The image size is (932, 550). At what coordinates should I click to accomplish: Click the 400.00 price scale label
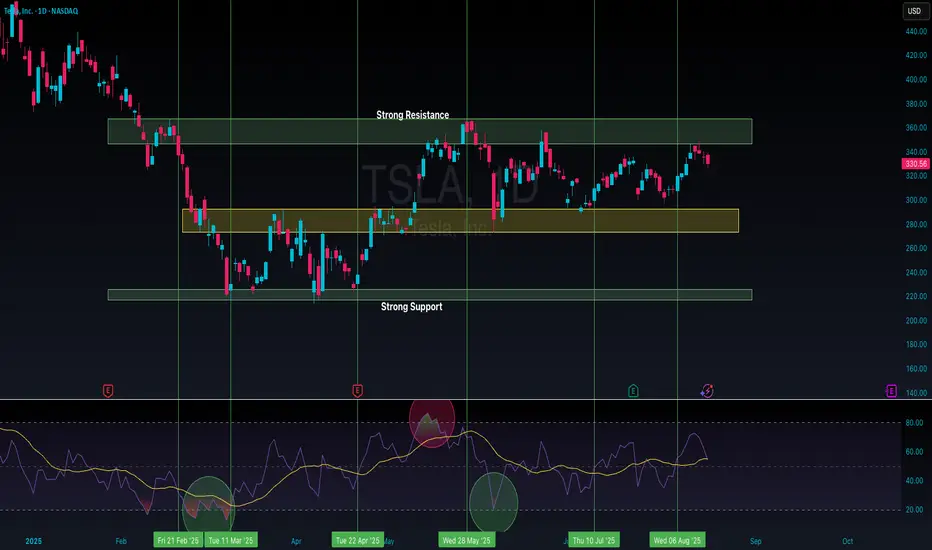point(916,79)
